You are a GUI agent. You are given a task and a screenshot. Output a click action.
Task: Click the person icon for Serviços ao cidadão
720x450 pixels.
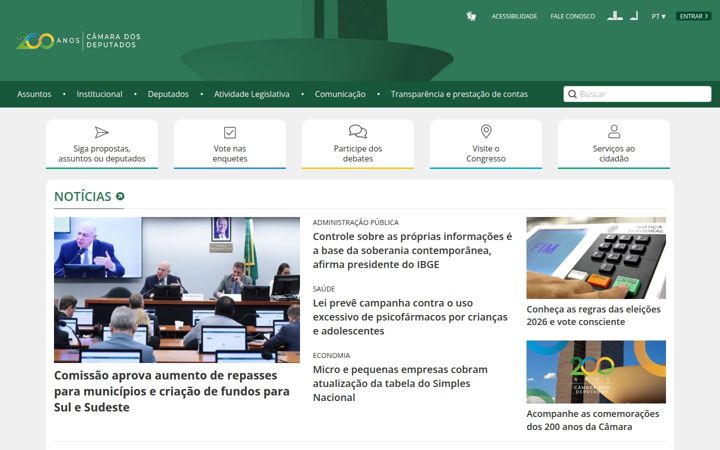point(614,132)
